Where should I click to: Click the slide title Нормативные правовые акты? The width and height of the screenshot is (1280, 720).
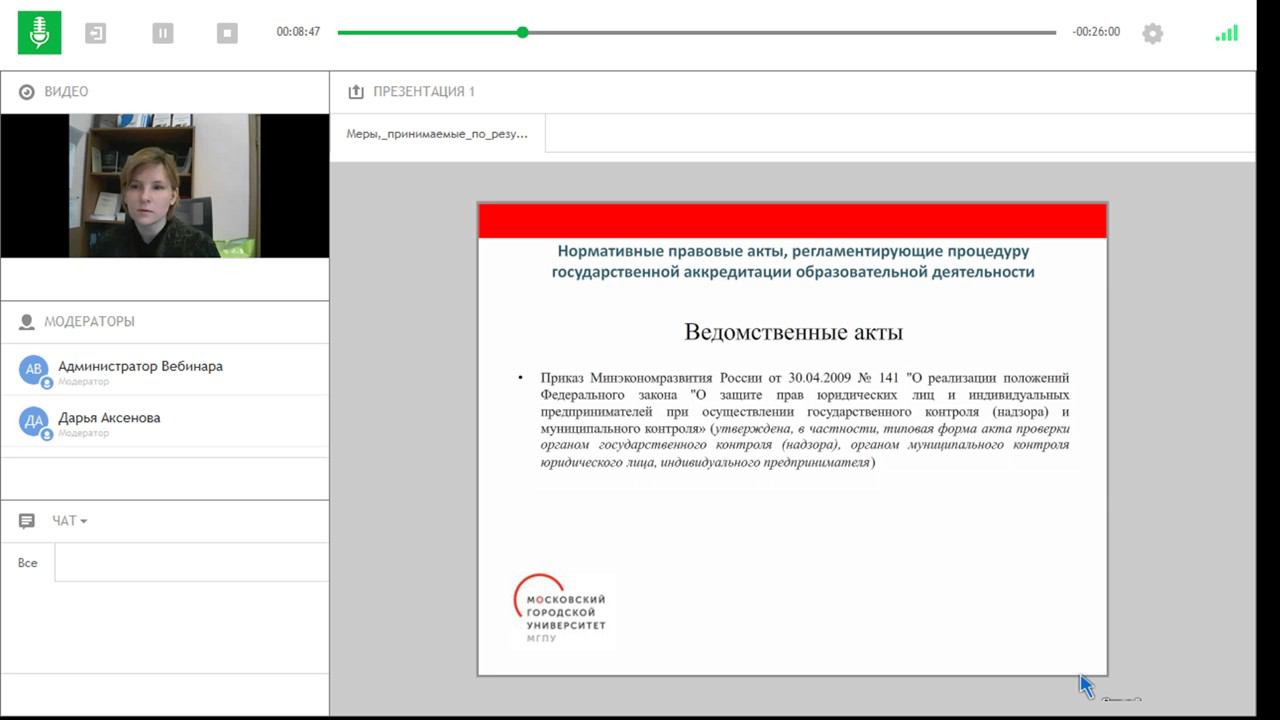[793, 261]
